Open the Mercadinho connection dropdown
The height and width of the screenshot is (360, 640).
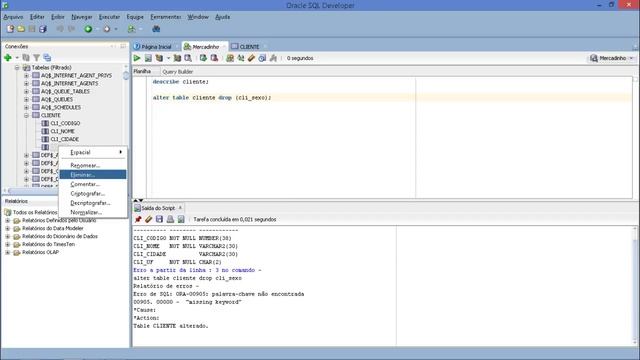612,58
